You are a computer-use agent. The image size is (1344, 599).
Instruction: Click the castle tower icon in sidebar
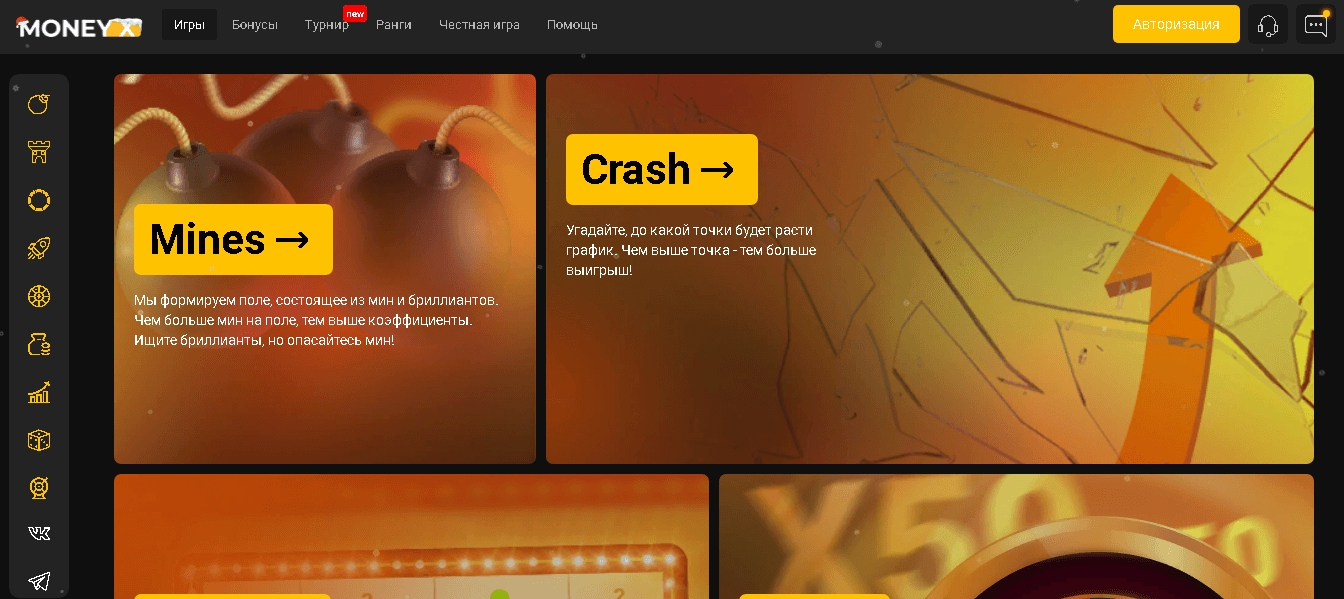tap(39, 152)
